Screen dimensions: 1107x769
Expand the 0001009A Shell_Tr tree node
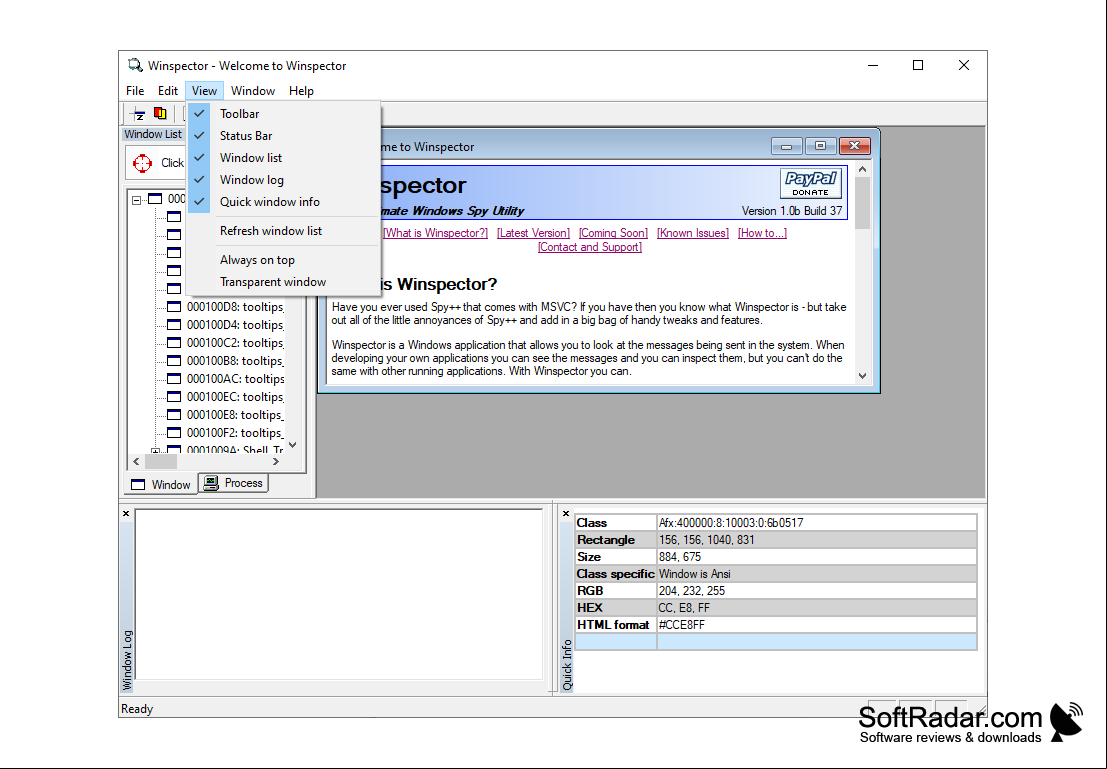[x=155, y=451]
